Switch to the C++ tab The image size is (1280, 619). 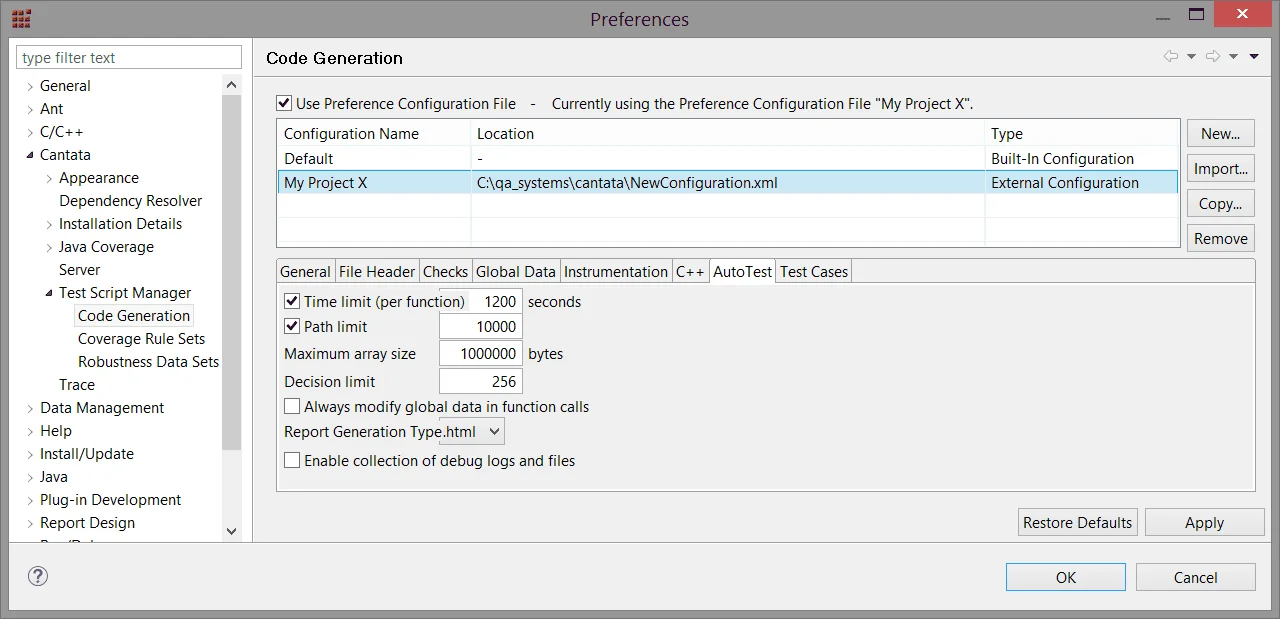690,272
